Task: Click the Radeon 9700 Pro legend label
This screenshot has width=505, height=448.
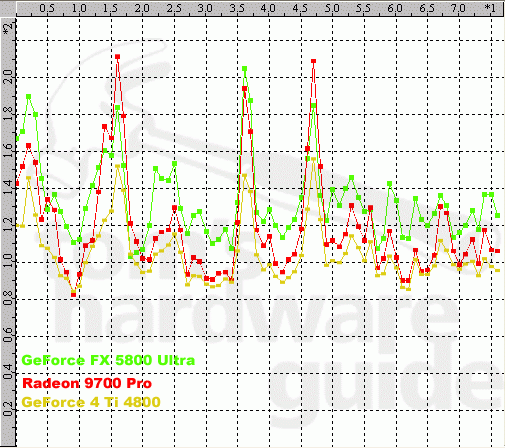Action: (x=87, y=383)
